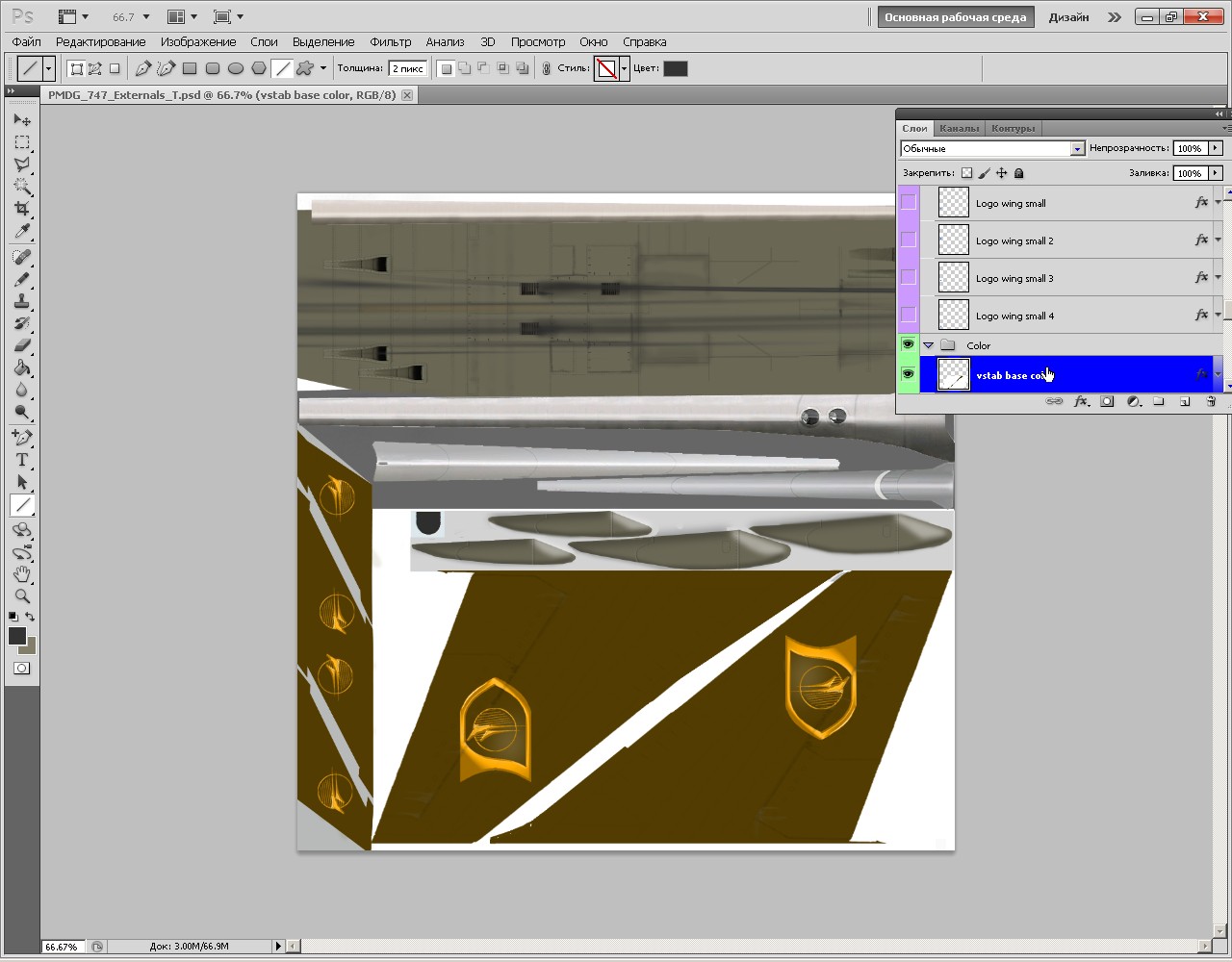Image resolution: width=1232 pixels, height=962 pixels.
Task: Switch to the Дизайн workspace
Action: pos(1069,17)
